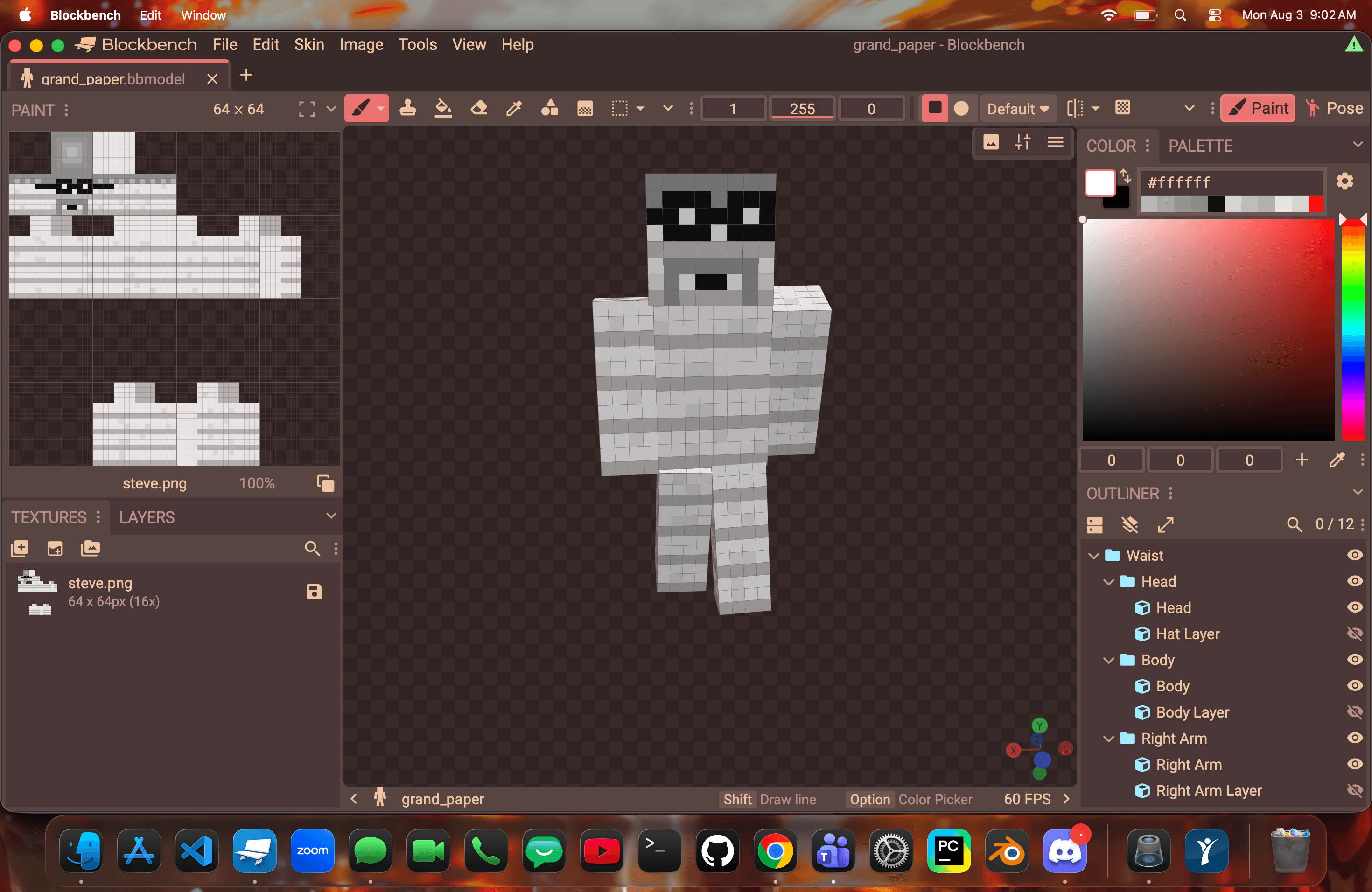Screen dimensions: 1372x892
Task: Select the Copy Brush stamp tool
Action: pyautogui.click(x=407, y=108)
